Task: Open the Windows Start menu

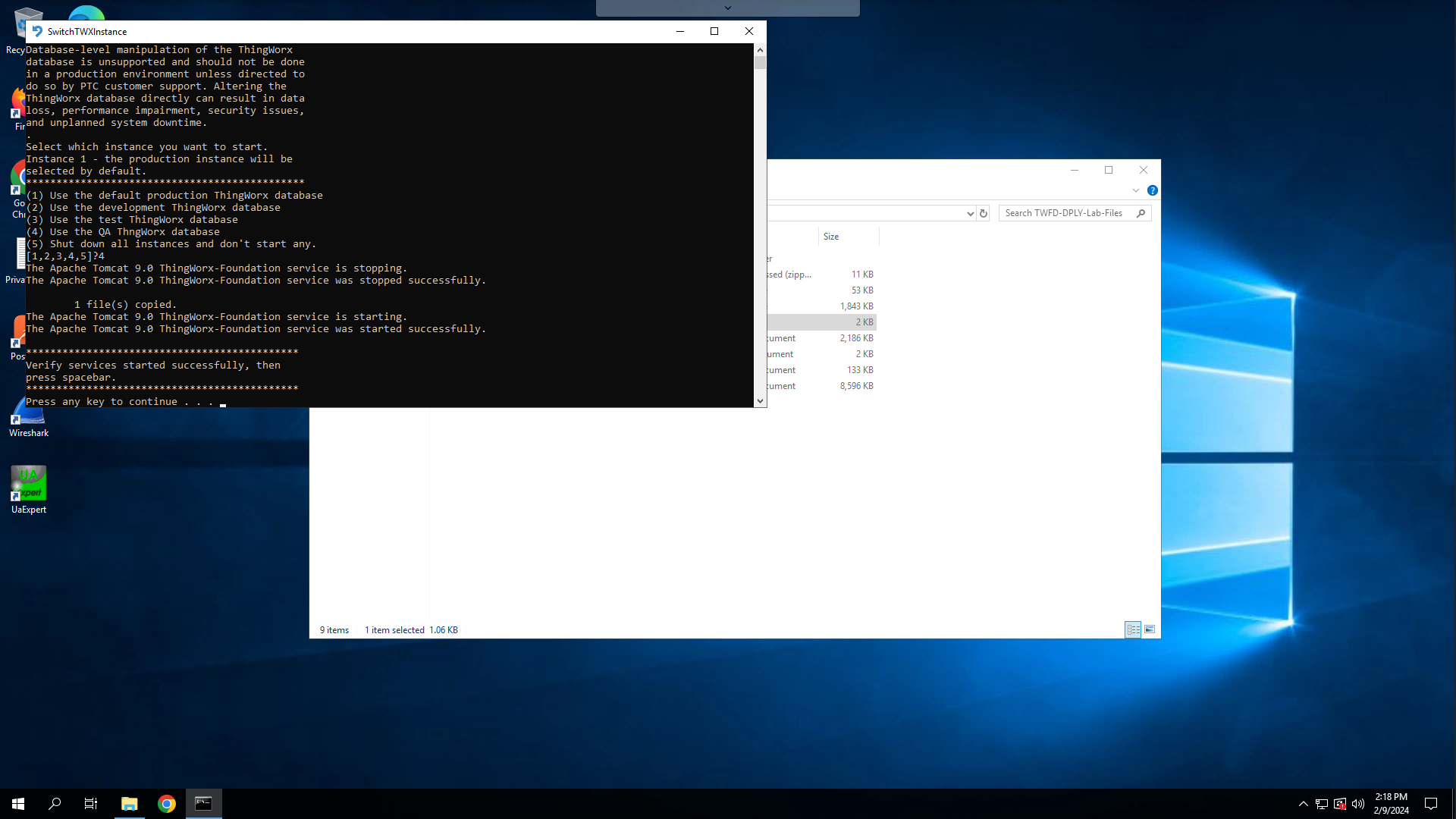Action: pos(18,804)
